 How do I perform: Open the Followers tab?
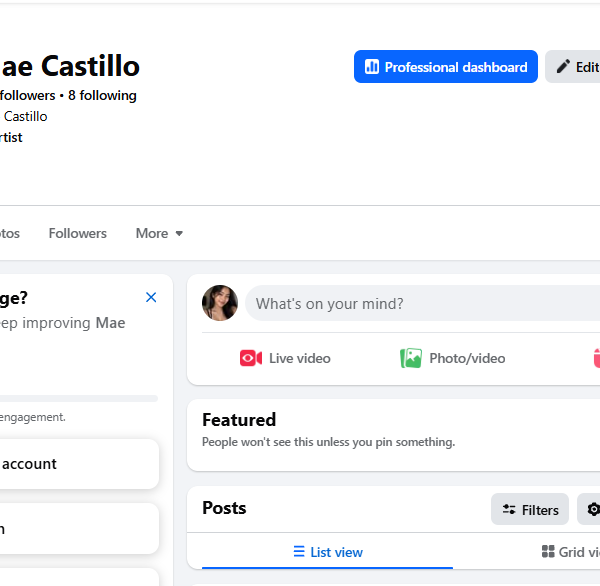(78, 233)
